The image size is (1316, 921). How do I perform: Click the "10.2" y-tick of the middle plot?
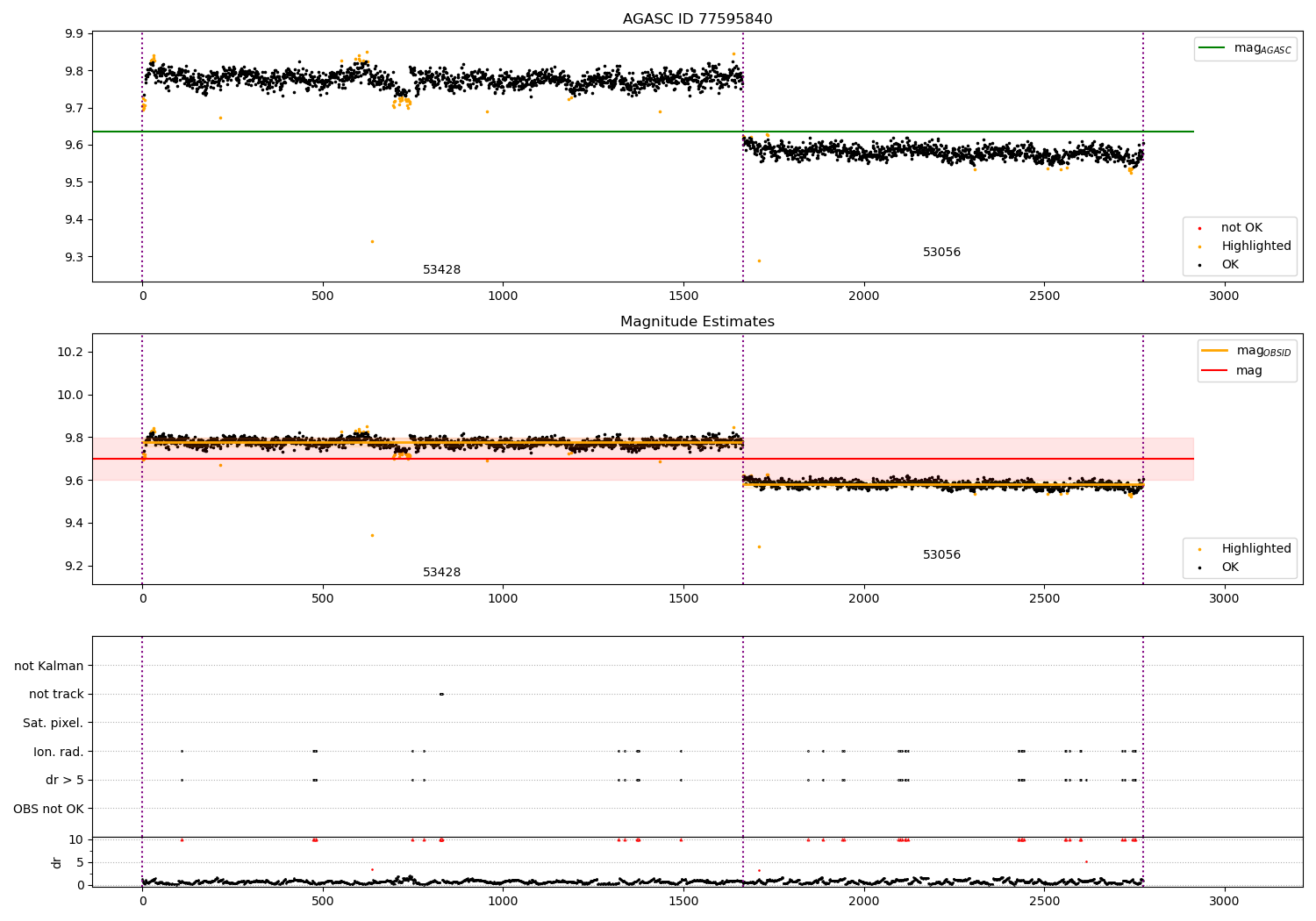(71, 353)
